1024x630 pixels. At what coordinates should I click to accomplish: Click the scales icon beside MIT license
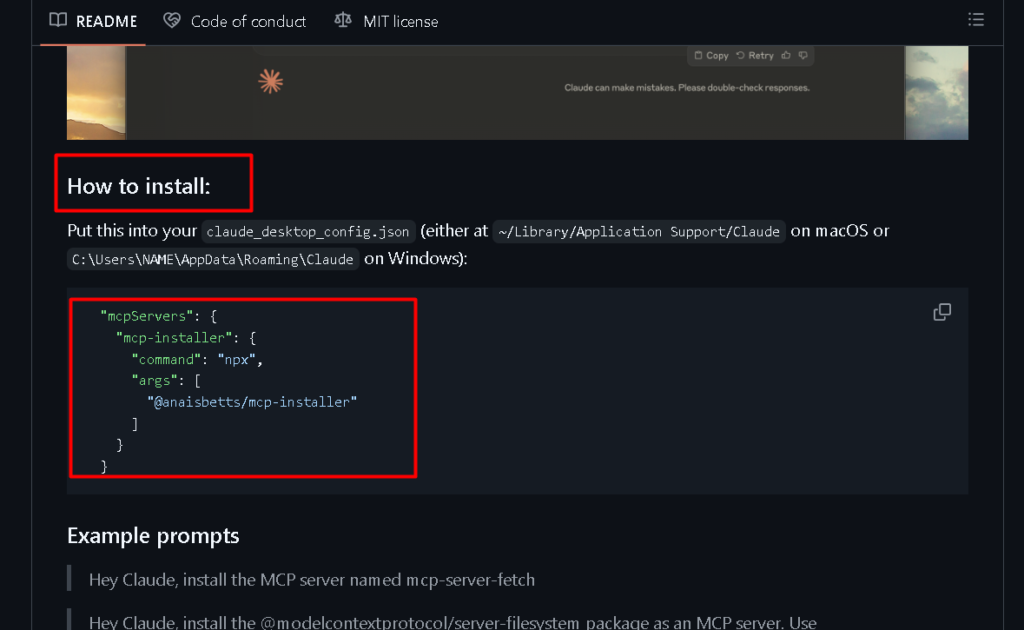click(x=343, y=21)
